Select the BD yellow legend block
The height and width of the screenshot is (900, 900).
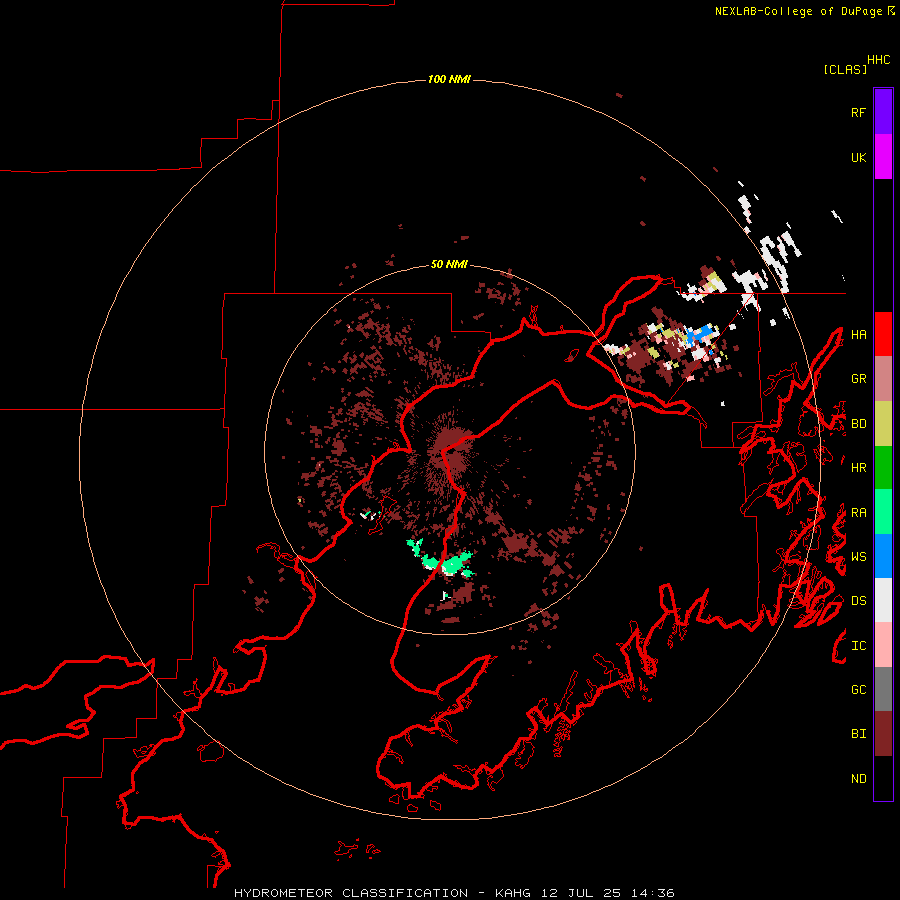tap(883, 424)
